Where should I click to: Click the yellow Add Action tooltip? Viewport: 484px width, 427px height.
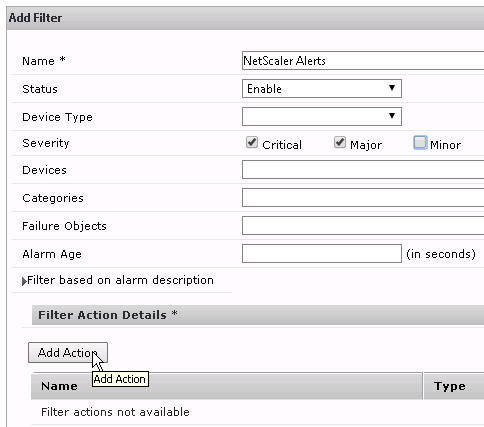[x=120, y=379]
